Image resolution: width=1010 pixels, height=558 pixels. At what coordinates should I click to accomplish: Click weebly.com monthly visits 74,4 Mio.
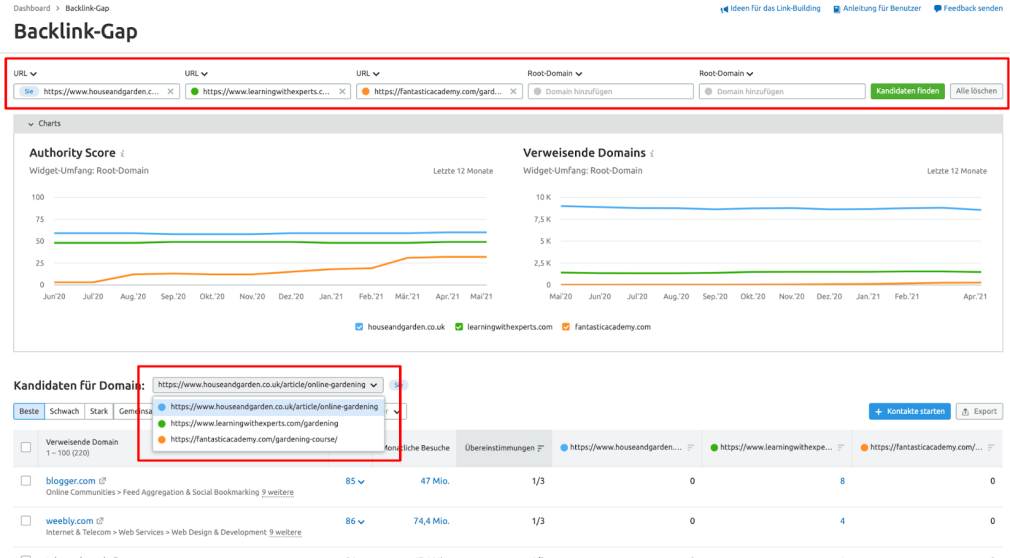point(431,521)
